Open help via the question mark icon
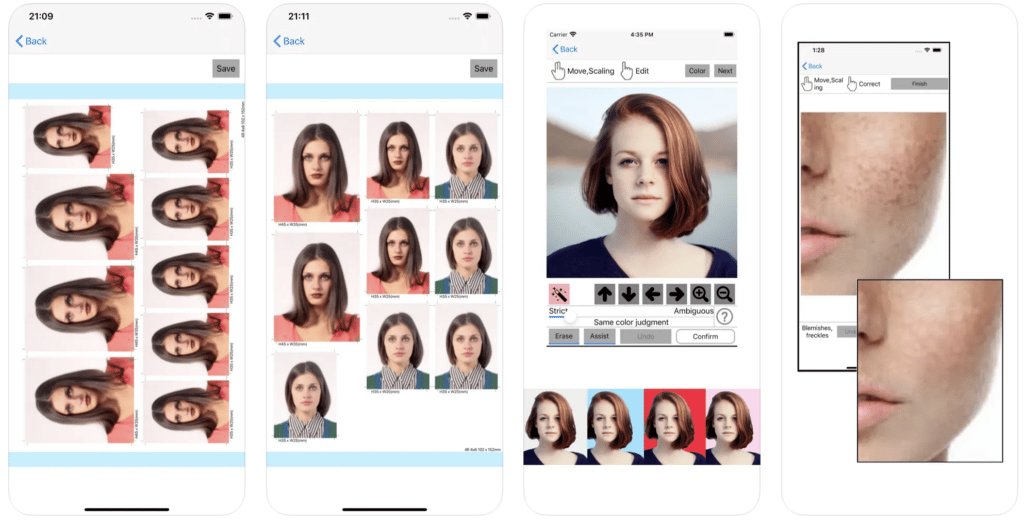 click(724, 316)
